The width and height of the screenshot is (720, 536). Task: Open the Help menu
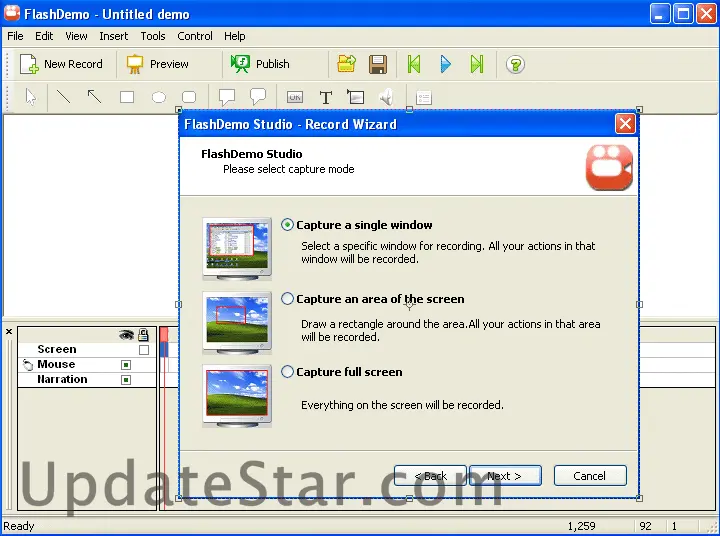234,36
